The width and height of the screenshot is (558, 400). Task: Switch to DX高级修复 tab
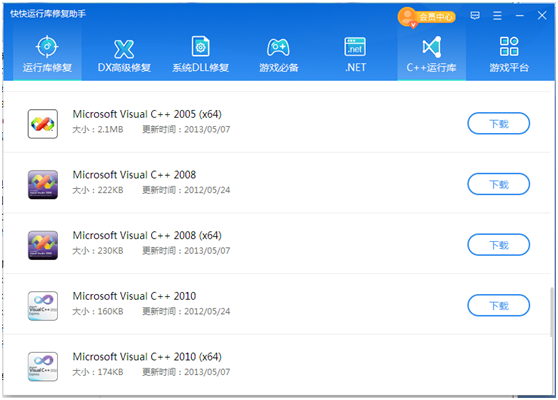coord(124,54)
